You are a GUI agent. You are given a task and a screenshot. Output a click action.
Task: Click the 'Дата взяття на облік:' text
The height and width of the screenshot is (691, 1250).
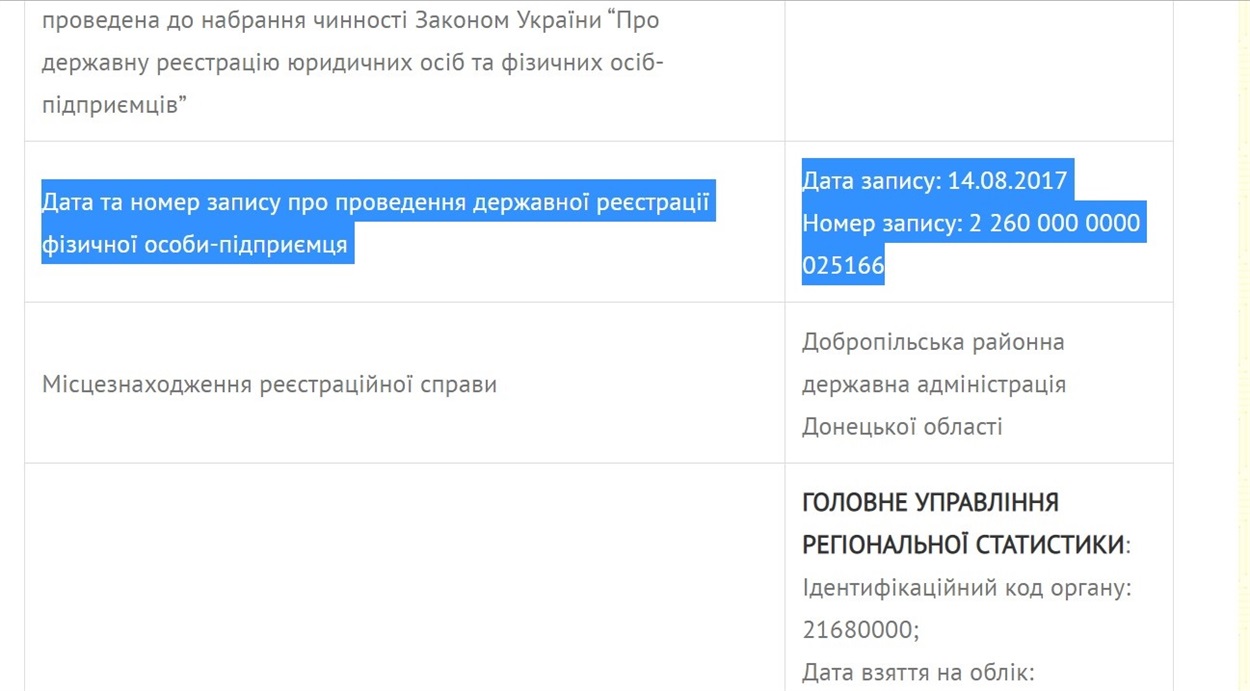click(x=917, y=672)
